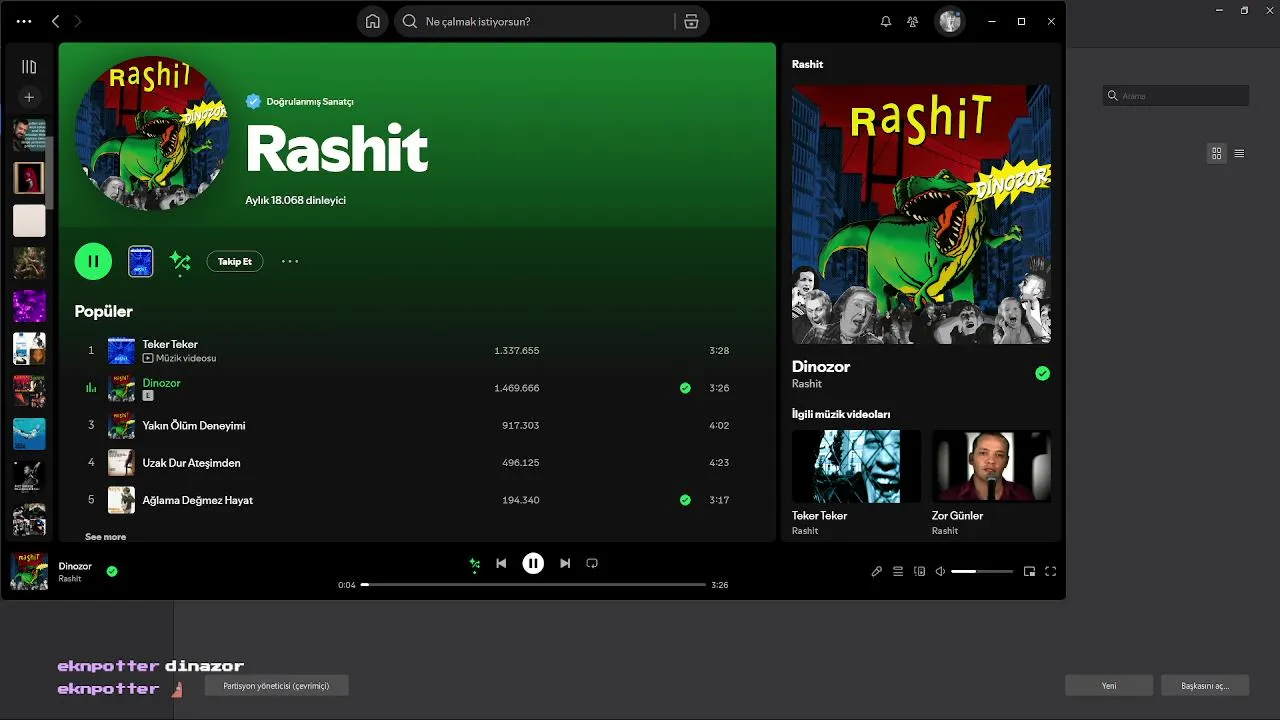Open Rashit artist link under Dinozor panel
This screenshot has width=1280, height=720.
(x=807, y=384)
